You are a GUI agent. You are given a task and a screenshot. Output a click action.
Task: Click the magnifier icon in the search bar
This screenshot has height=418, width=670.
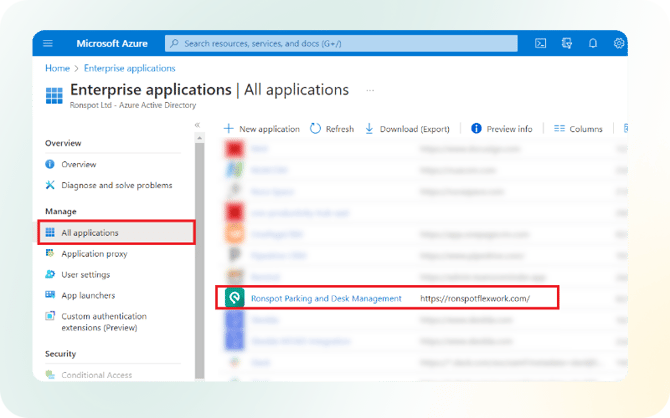point(174,43)
